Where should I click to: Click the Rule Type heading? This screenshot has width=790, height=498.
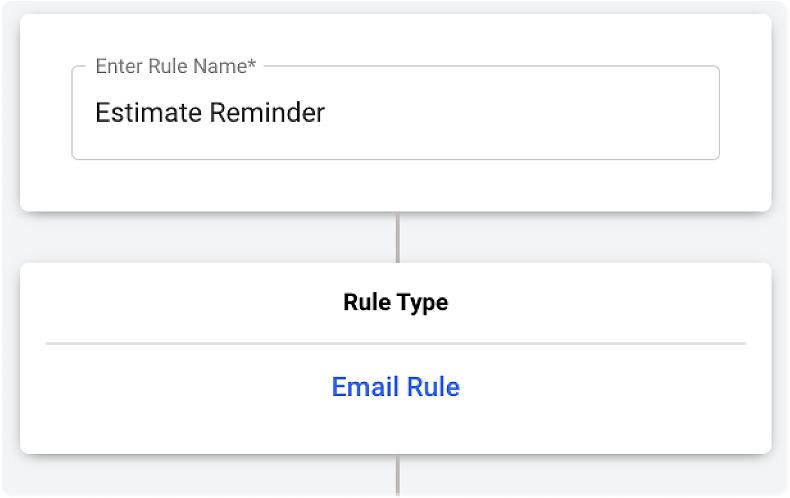point(396,302)
